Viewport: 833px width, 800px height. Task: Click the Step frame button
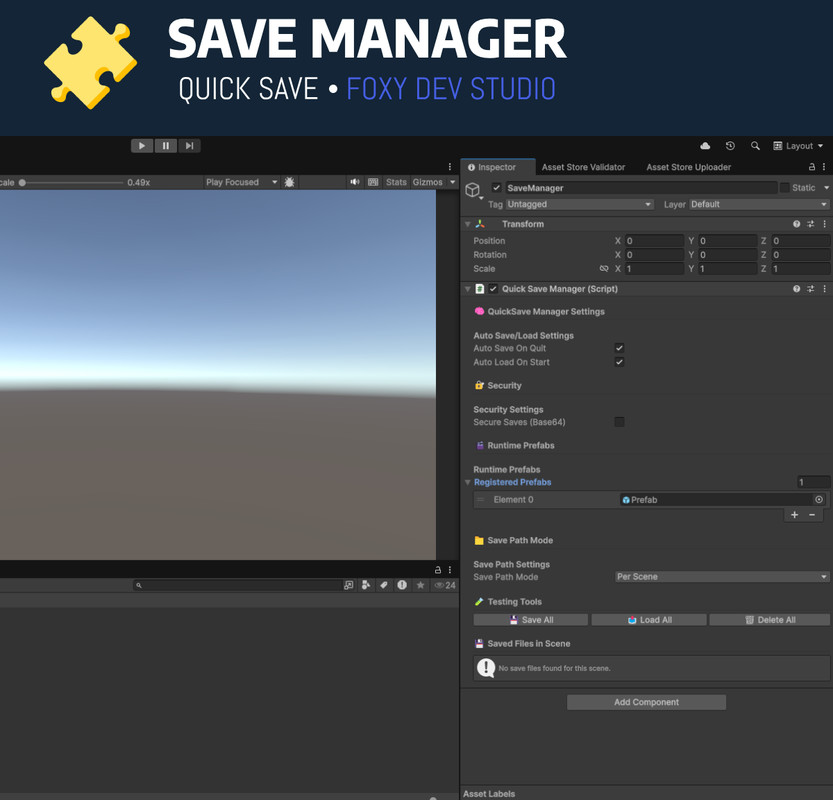pos(189,146)
